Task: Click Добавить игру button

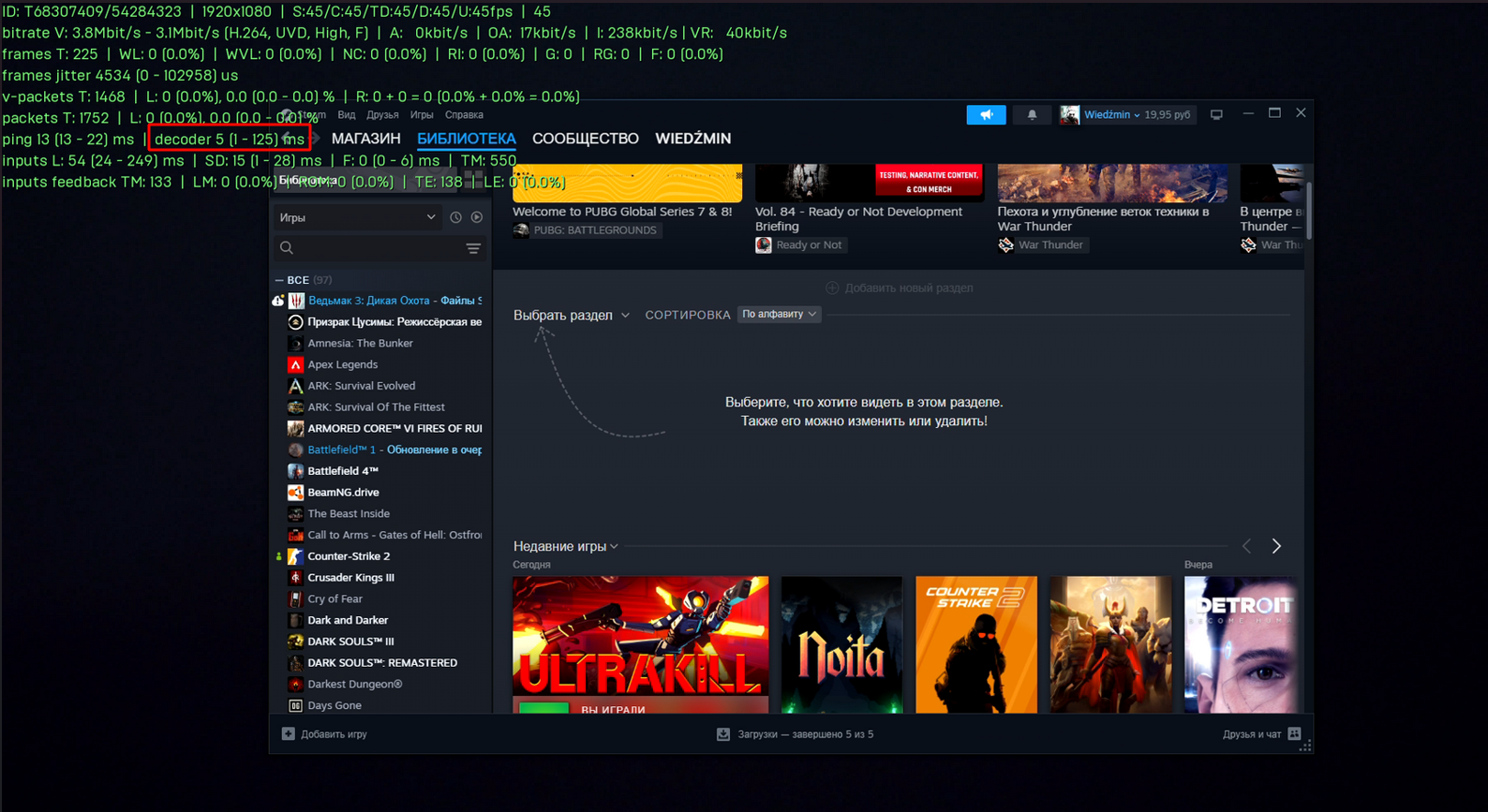Action: [x=325, y=734]
